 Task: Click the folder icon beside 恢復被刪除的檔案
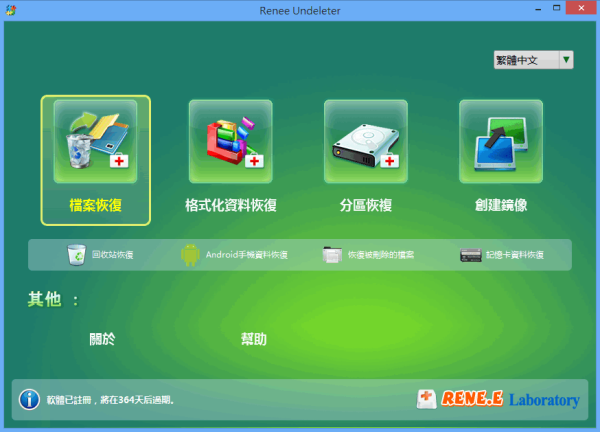(x=332, y=255)
